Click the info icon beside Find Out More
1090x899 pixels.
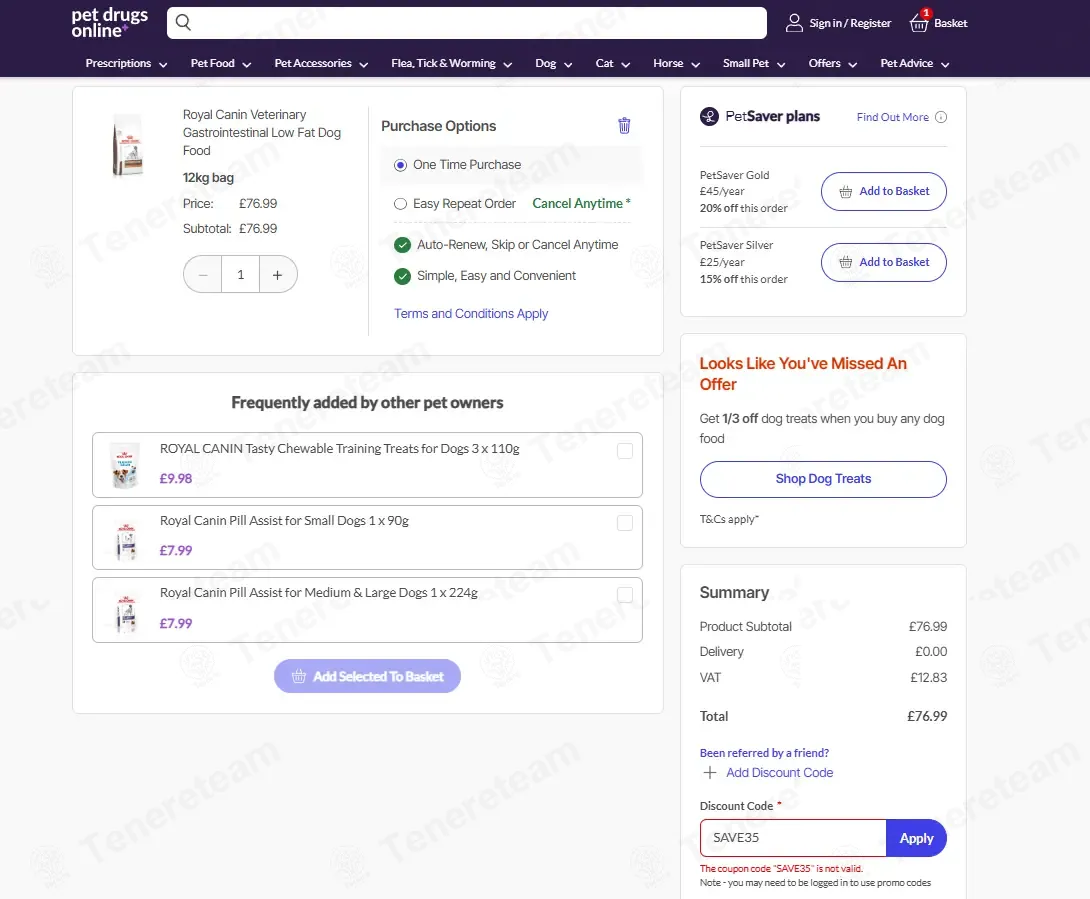[941, 117]
